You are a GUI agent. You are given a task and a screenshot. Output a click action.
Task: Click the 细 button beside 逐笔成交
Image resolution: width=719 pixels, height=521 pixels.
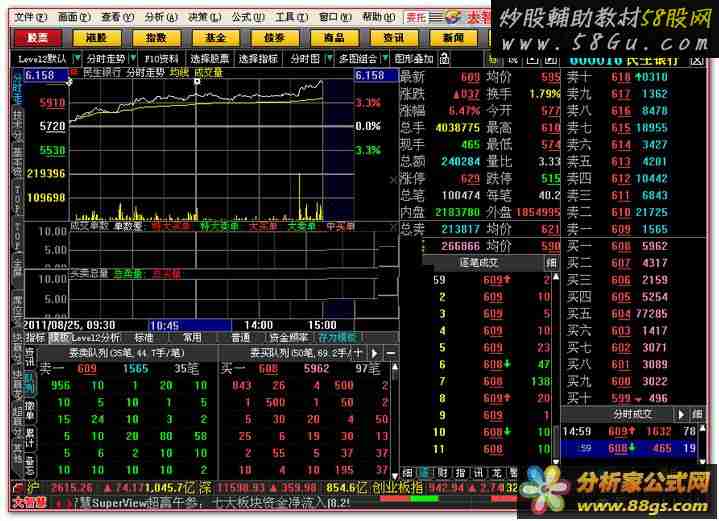coord(551,263)
